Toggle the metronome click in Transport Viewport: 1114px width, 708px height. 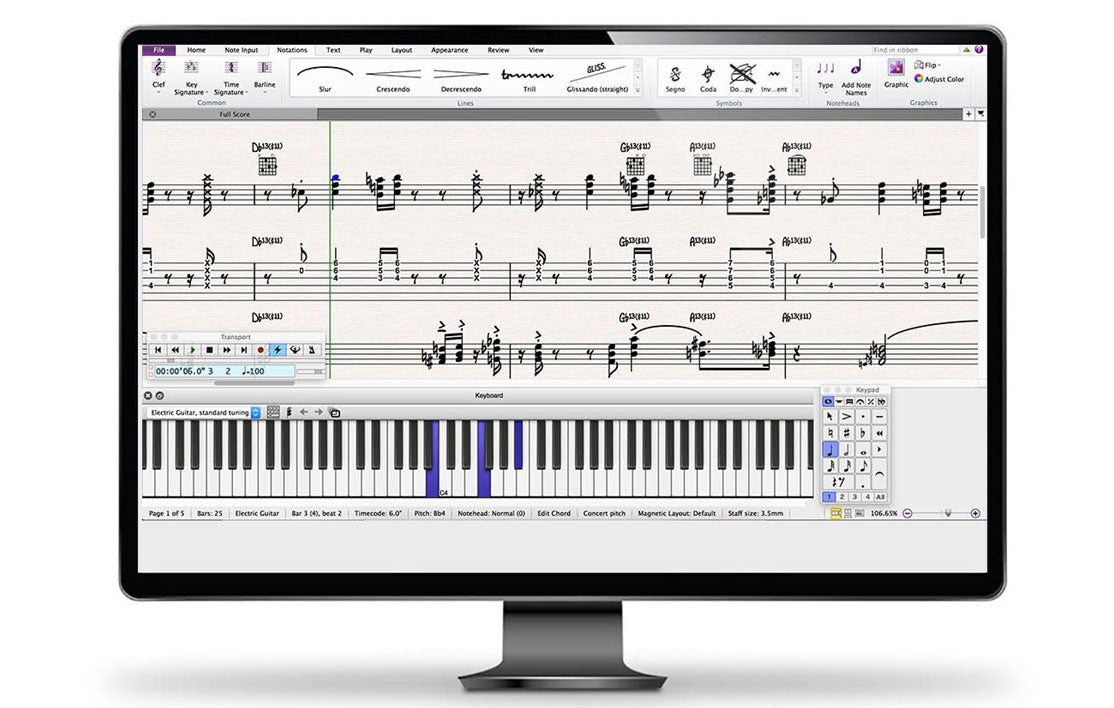(313, 350)
